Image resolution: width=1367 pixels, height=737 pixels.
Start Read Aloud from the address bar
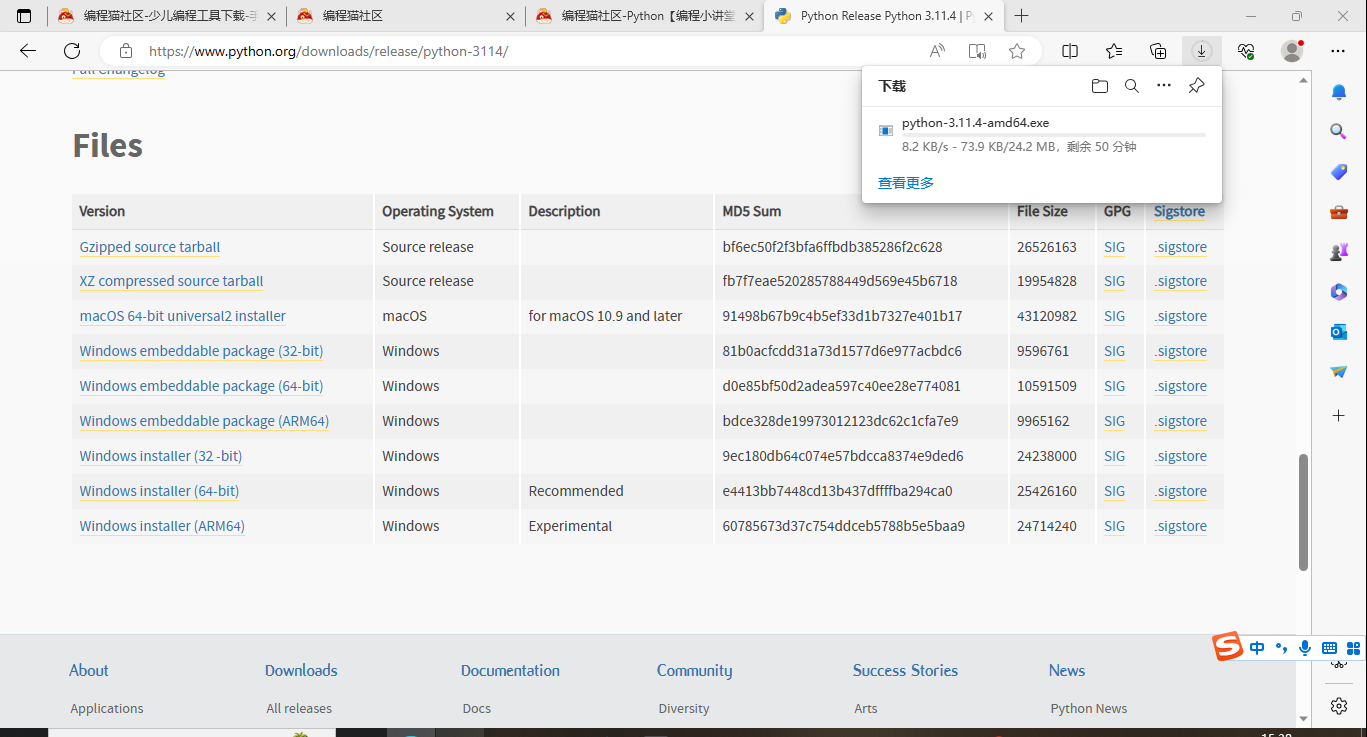pyautogui.click(x=937, y=51)
